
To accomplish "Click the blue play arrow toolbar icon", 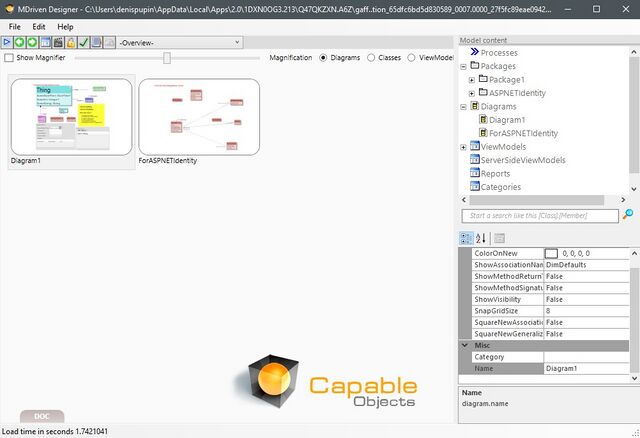I will click(x=7, y=42).
